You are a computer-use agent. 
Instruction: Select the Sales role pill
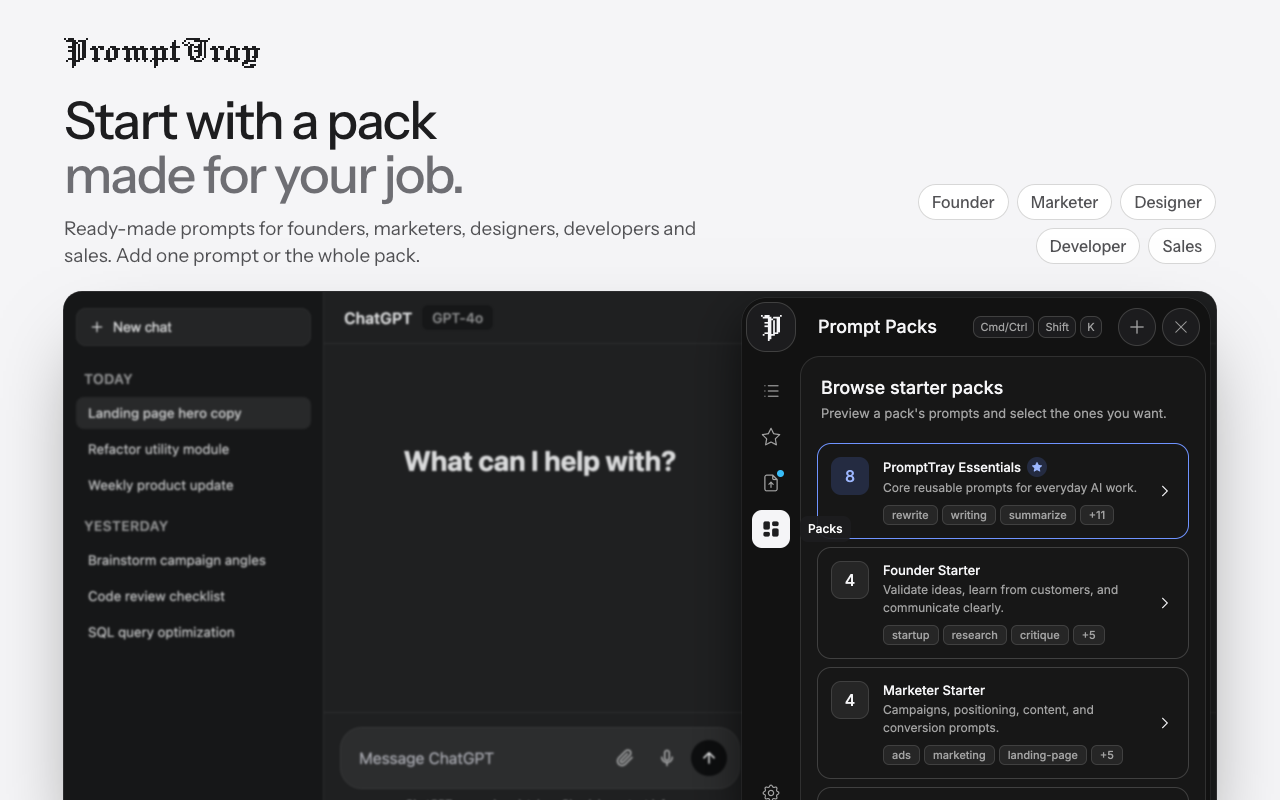[1182, 246]
